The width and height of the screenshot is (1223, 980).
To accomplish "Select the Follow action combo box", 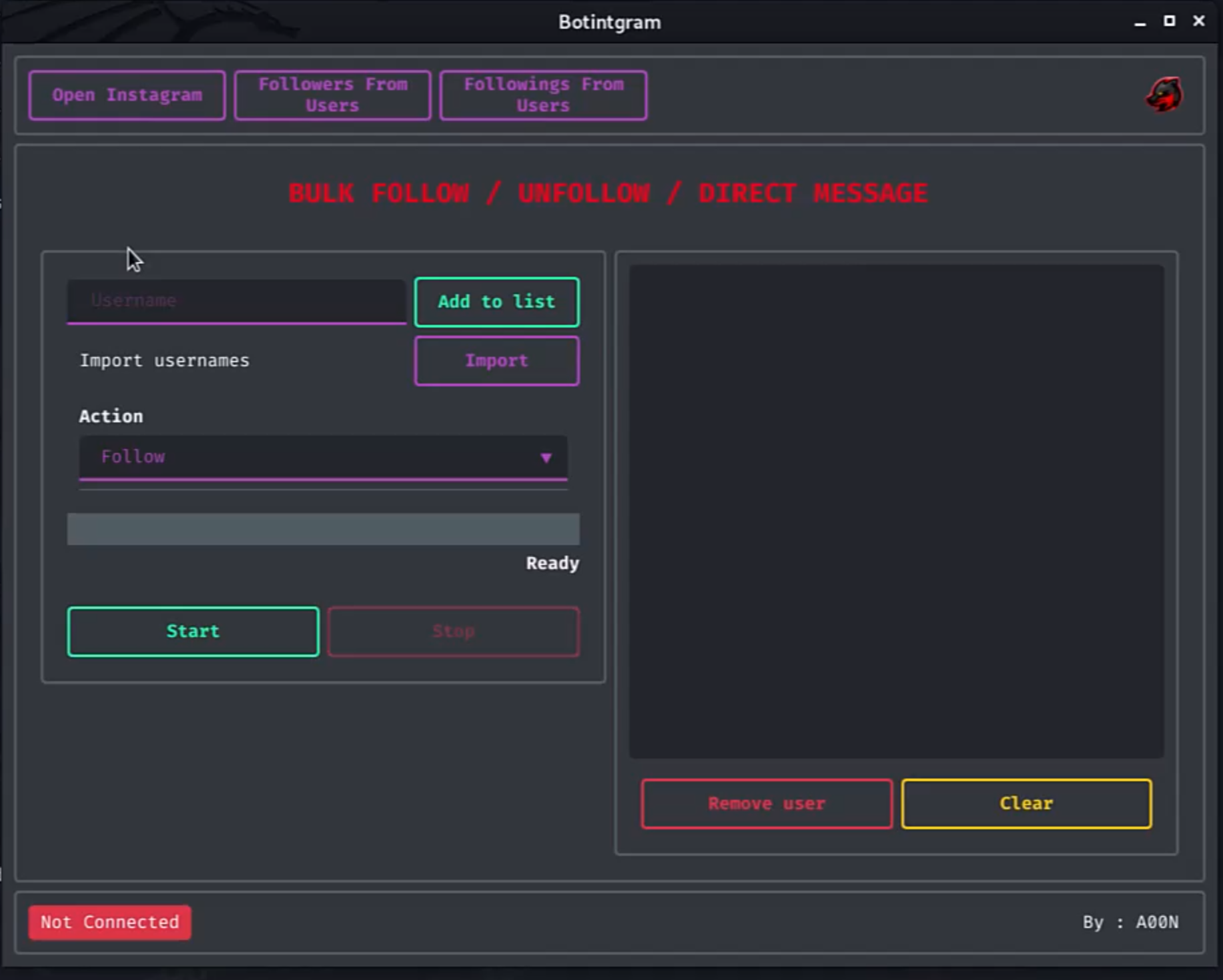I will (323, 458).
